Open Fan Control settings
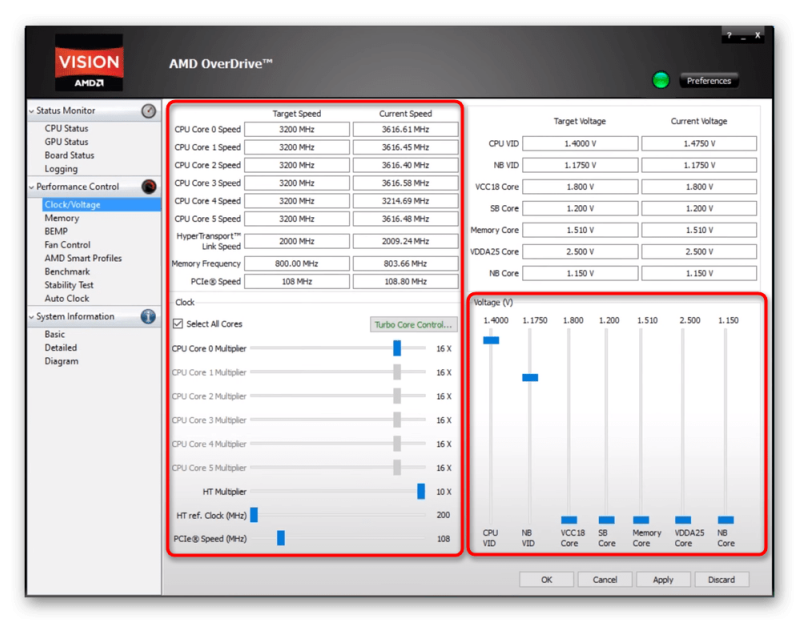 click(67, 244)
